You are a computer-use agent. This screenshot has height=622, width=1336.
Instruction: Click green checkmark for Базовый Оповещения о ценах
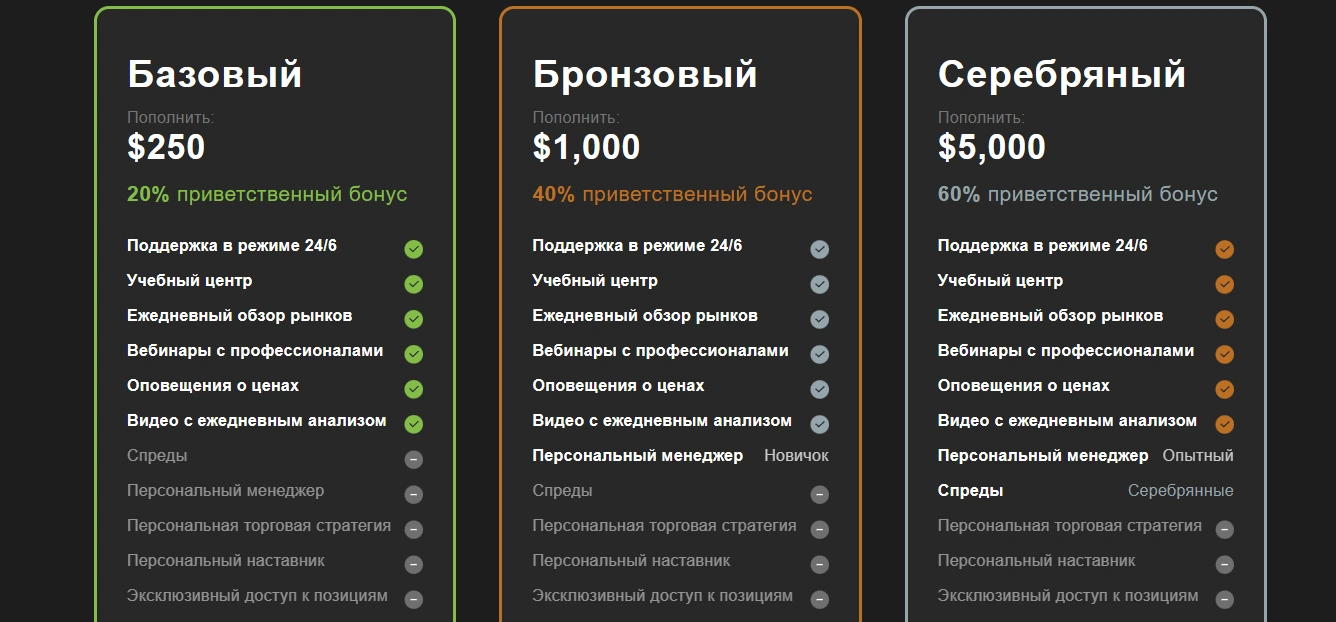tap(414, 389)
